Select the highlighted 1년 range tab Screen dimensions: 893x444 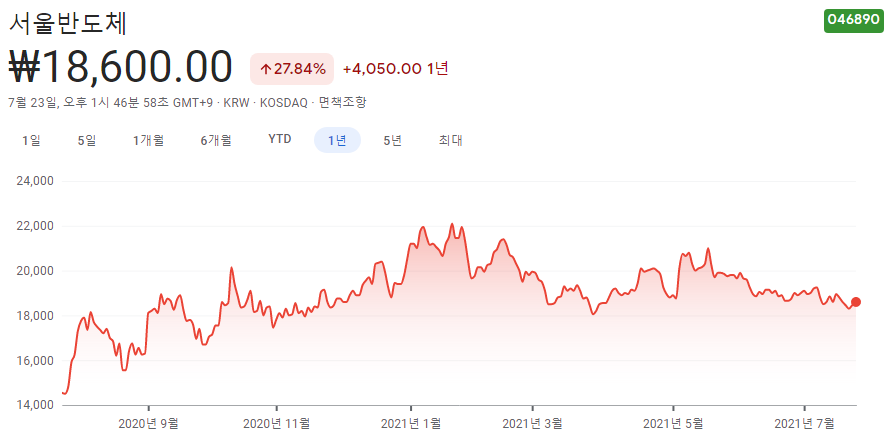tap(337, 140)
